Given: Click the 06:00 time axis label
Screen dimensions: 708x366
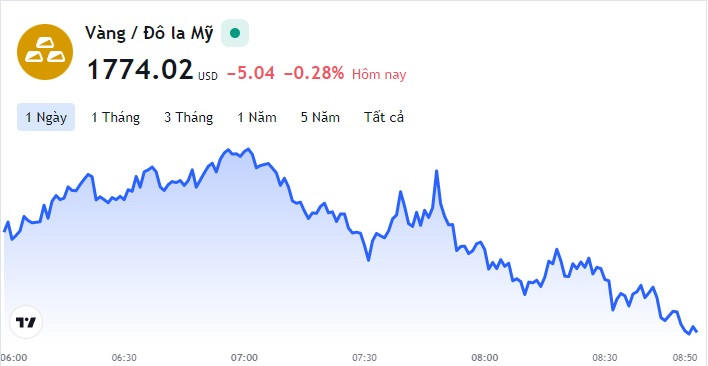Looking at the screenshot, I should tap(14, 357).
